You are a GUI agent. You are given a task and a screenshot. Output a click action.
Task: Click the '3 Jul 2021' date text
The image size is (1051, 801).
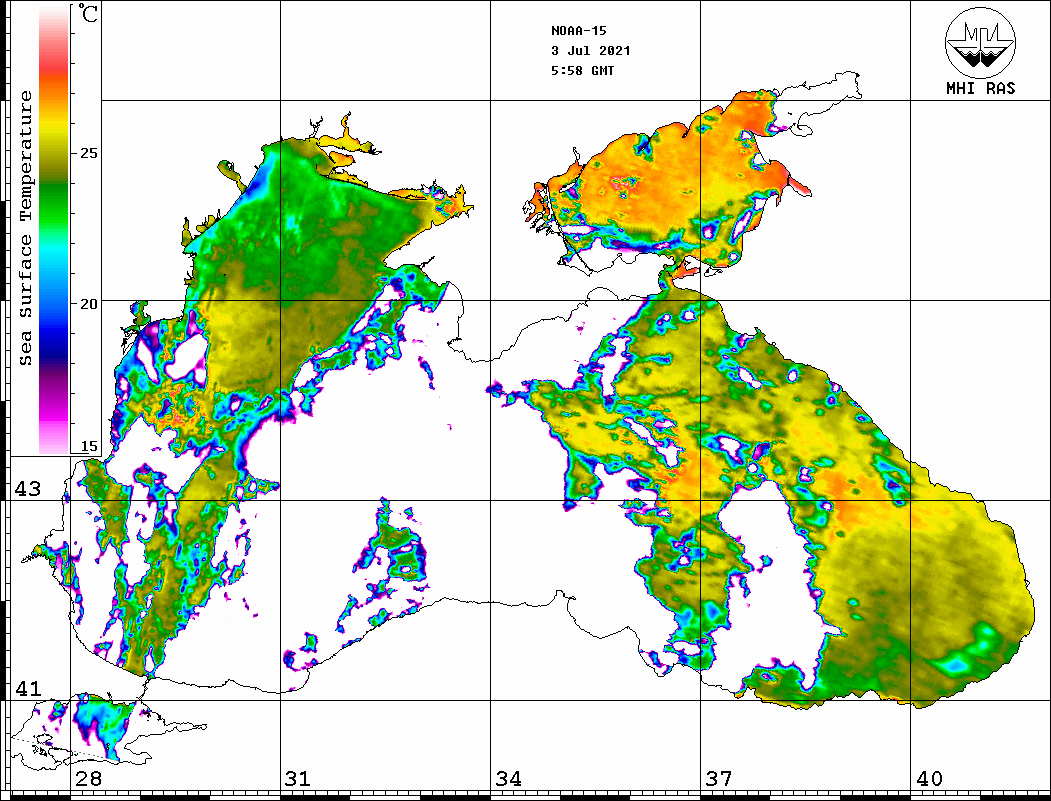click(x=591, y=51)
